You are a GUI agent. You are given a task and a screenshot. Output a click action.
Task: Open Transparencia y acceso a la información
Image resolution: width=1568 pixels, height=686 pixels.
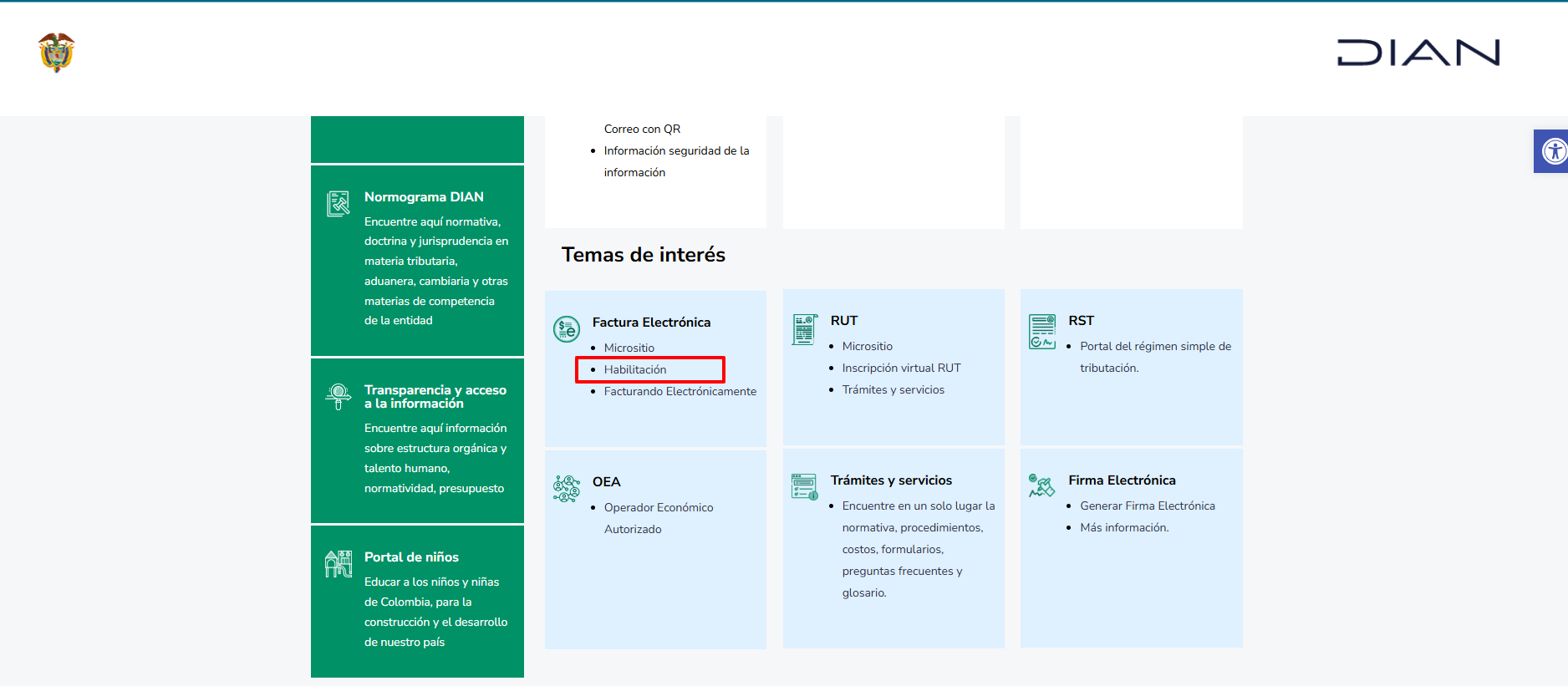(435, 397)
